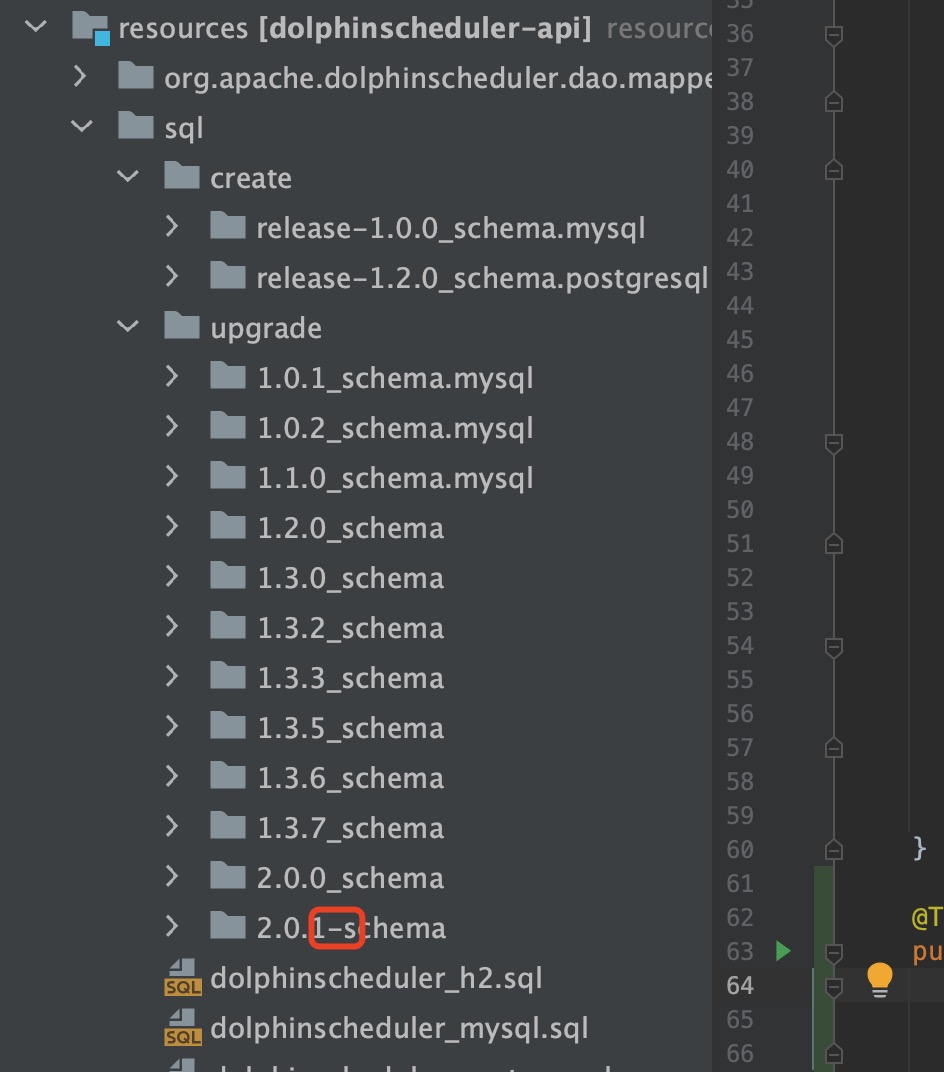This screenshot has height=1072, width=944.
Task: Toggle code fold marker at line 63
Action: point(833,952)
